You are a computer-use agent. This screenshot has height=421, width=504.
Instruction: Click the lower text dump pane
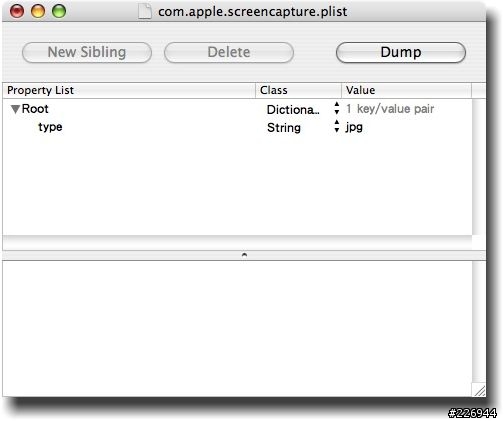click(237, 328)
